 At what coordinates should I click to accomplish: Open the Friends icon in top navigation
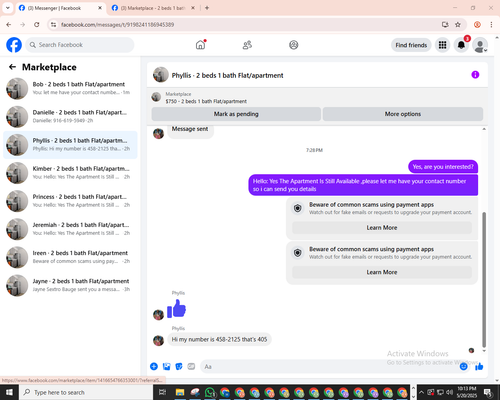tap(247, 45)
